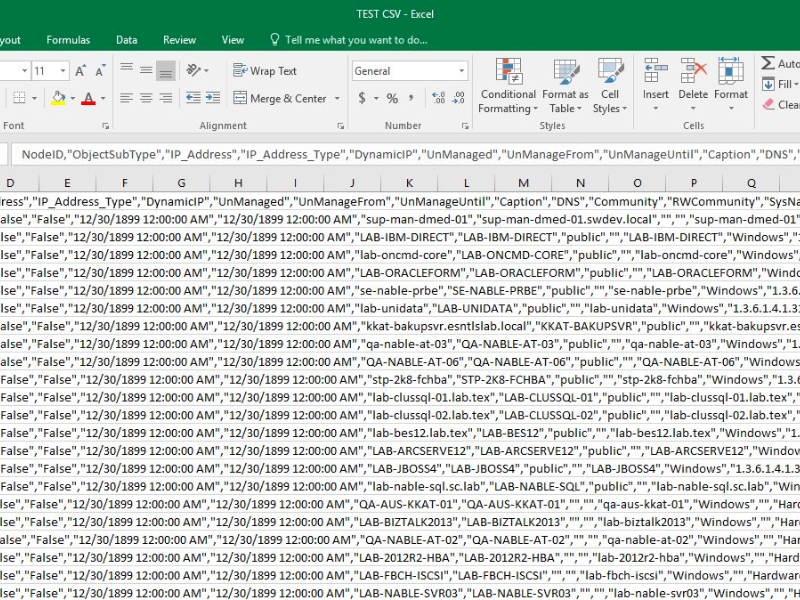Select column header E

pyautogui.click(x=67, y=183)
